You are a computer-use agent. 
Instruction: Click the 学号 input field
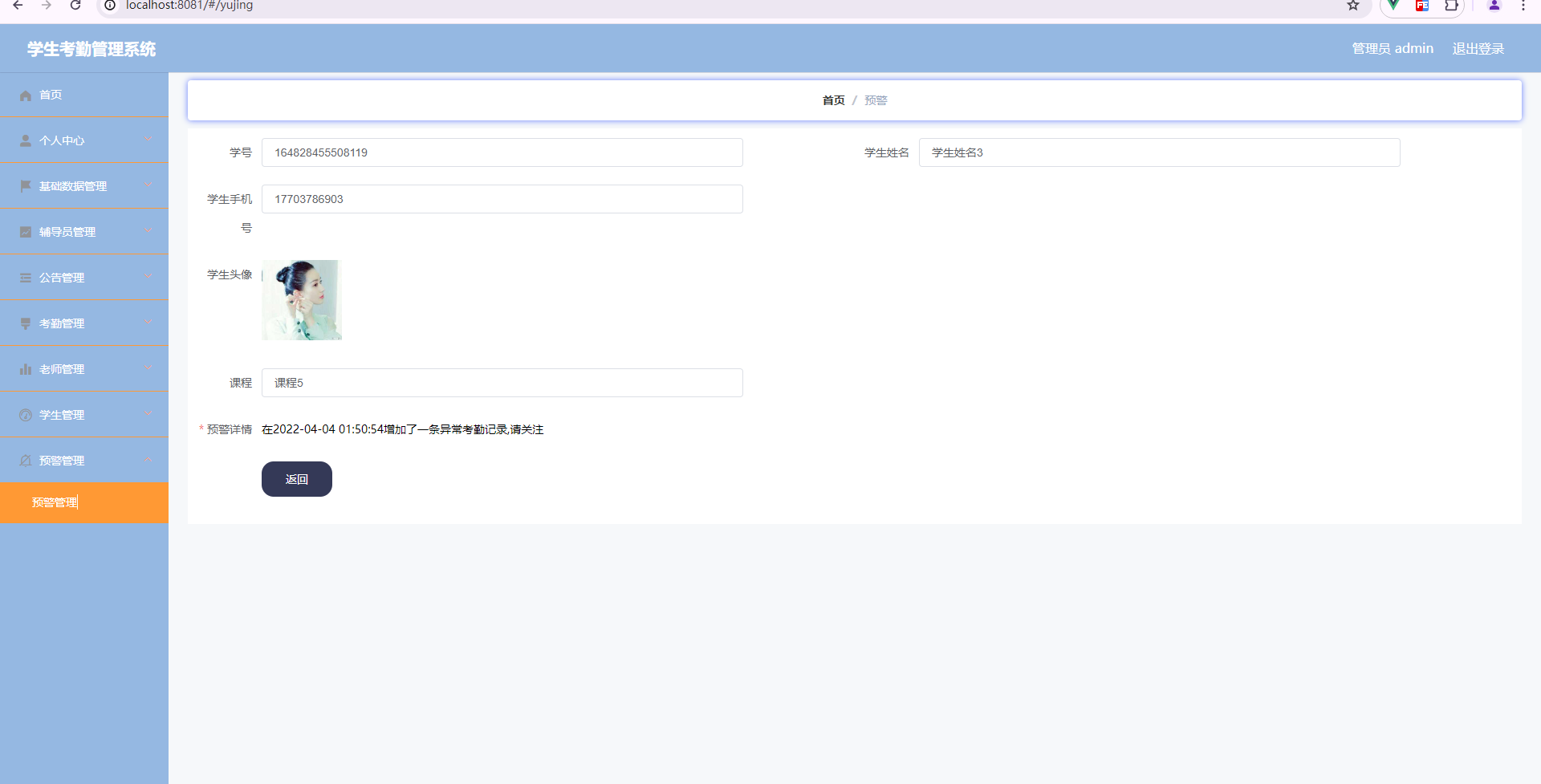(x=502, y=152)
